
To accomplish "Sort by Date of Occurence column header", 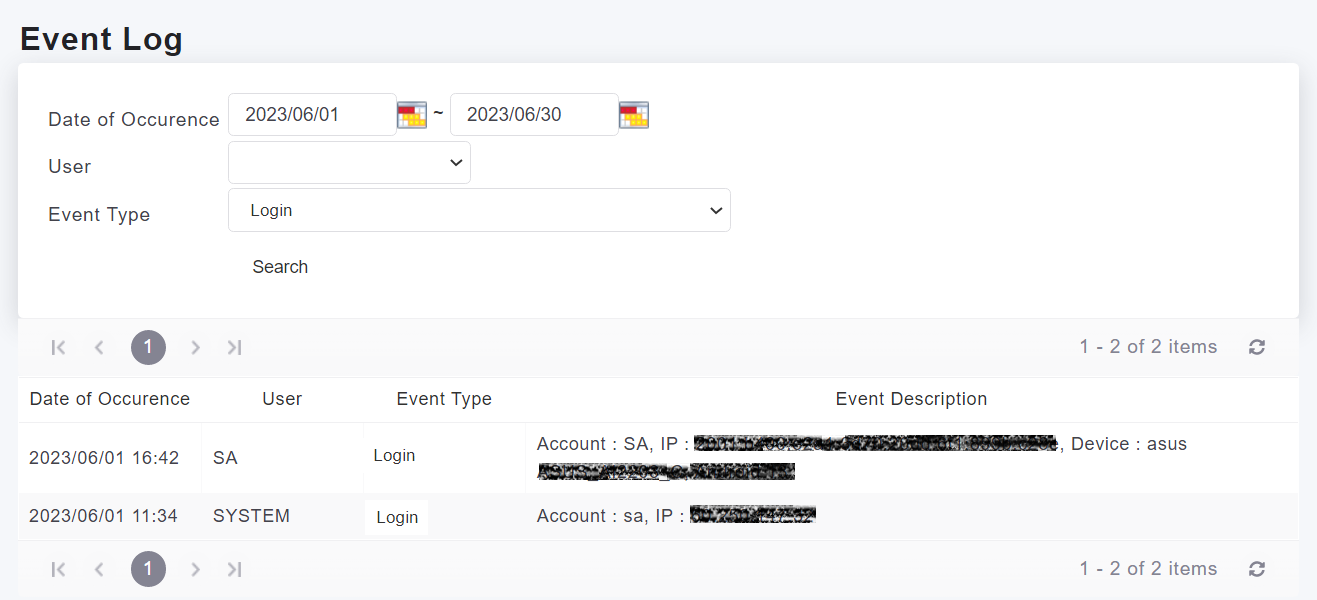I will [x=110, y=399].
